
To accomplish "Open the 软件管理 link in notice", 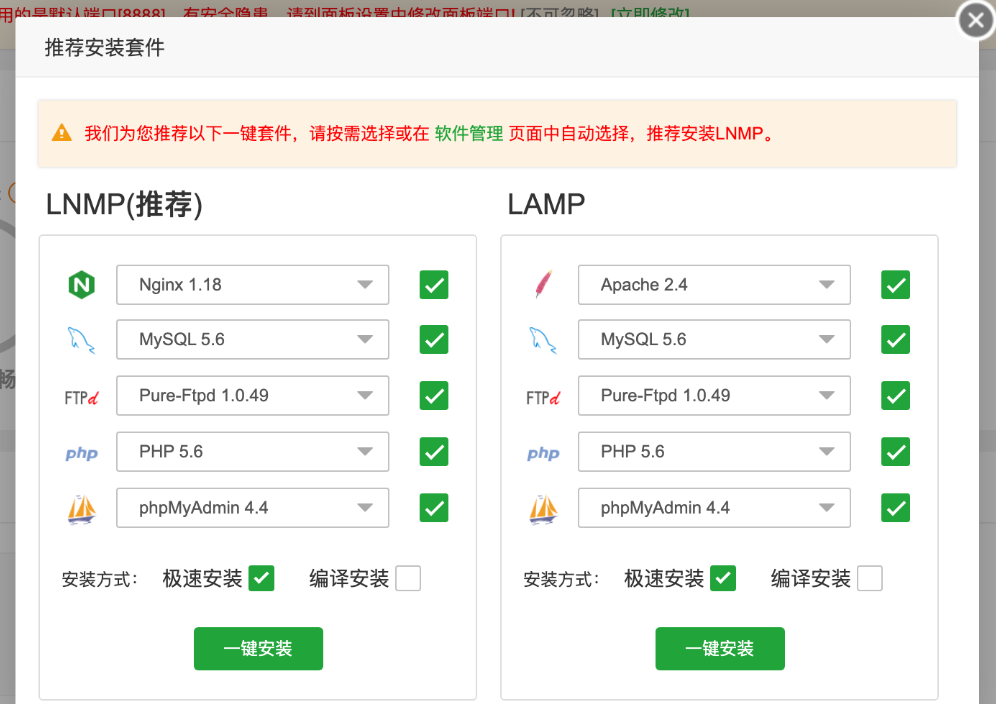I will coord(469,133).
